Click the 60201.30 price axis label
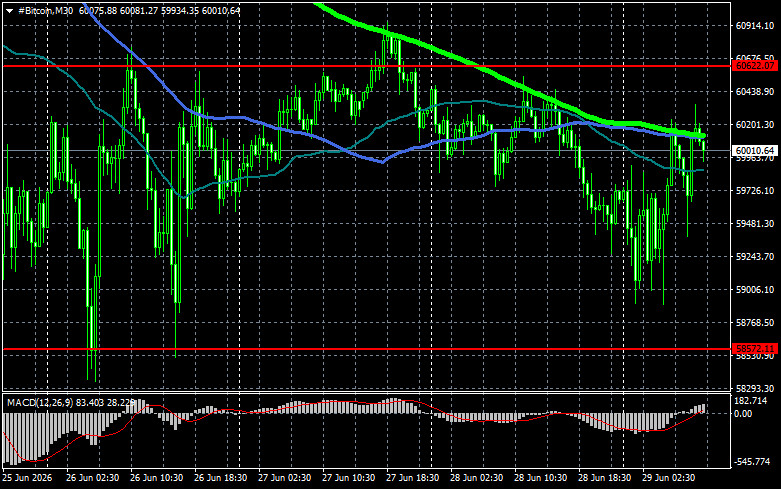 pos(755,124)
